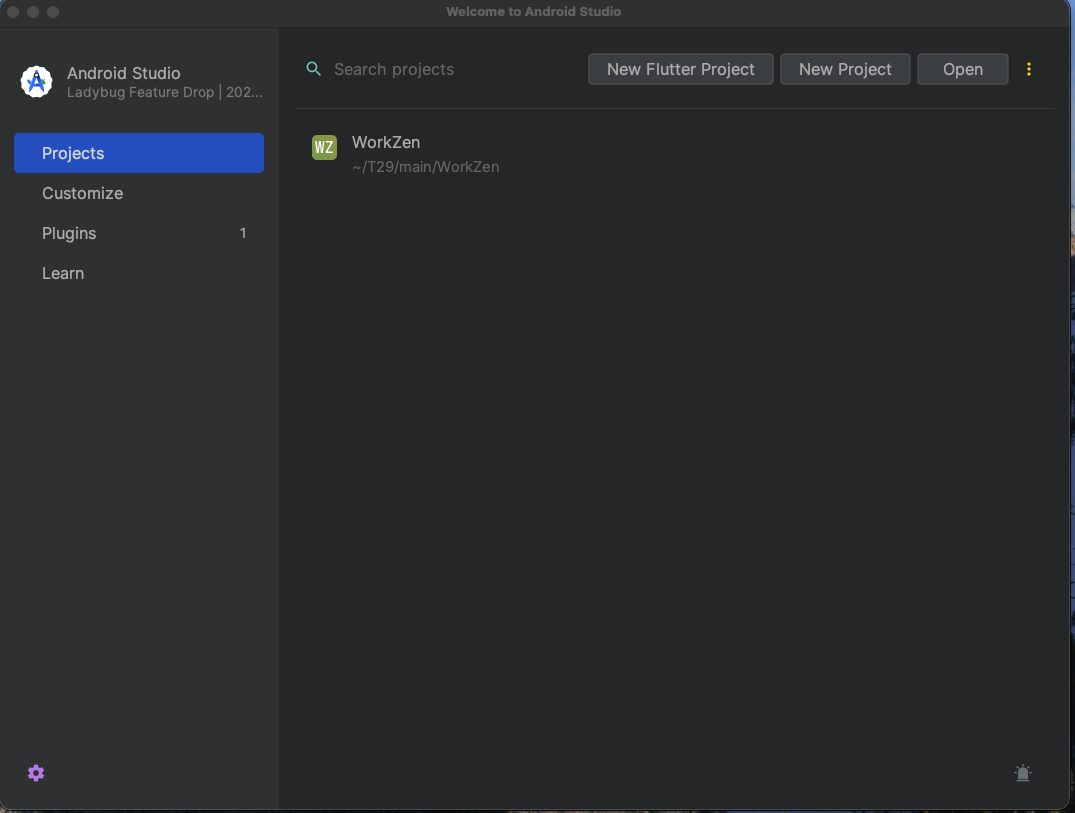Open the notifications bell icon
Viewport: 1075px width, 813px height.
tap(1022, 773)
